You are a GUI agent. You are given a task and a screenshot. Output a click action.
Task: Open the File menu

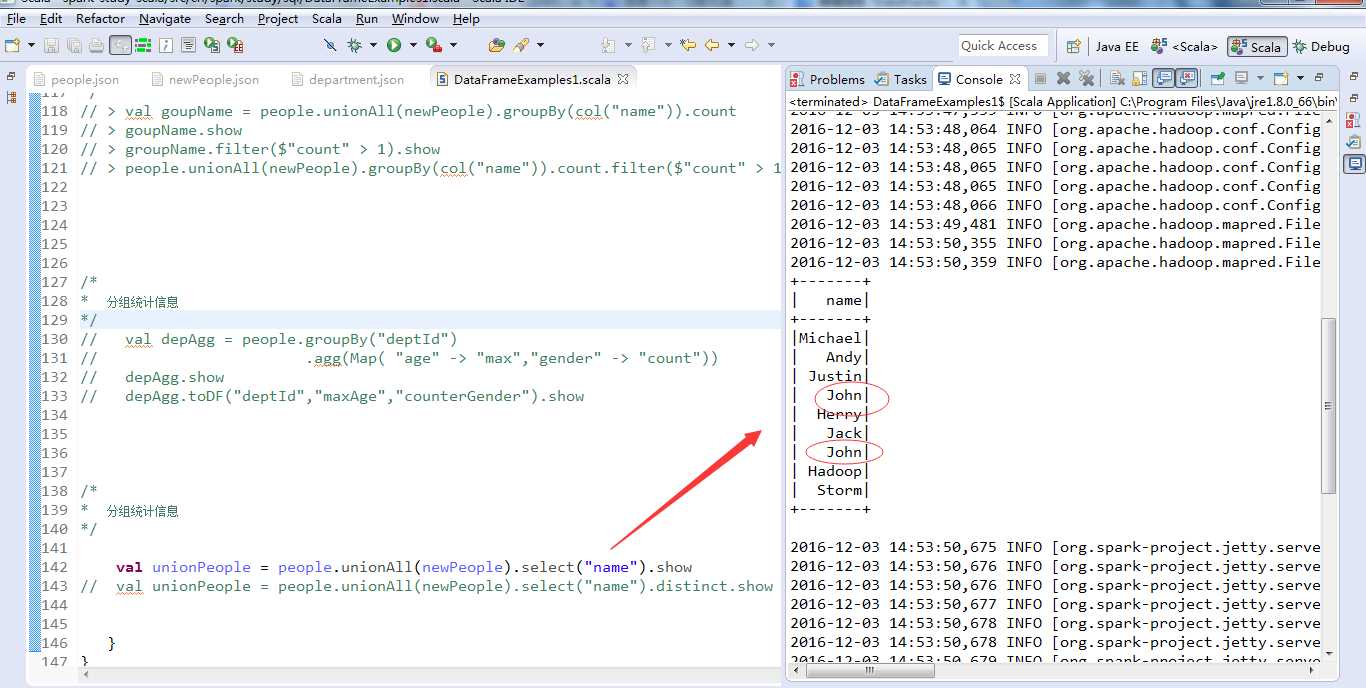click(x=16, y=18)
